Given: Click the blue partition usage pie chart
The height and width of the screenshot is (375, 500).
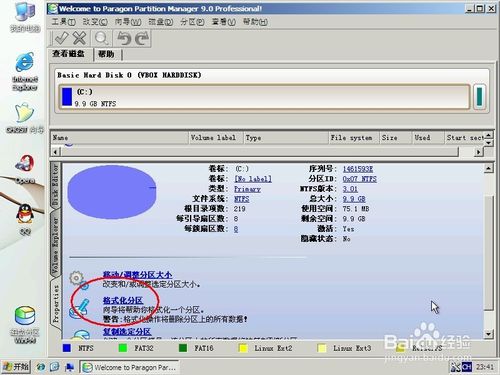Looking at the screenshot, I should click(x=112, y=192).
